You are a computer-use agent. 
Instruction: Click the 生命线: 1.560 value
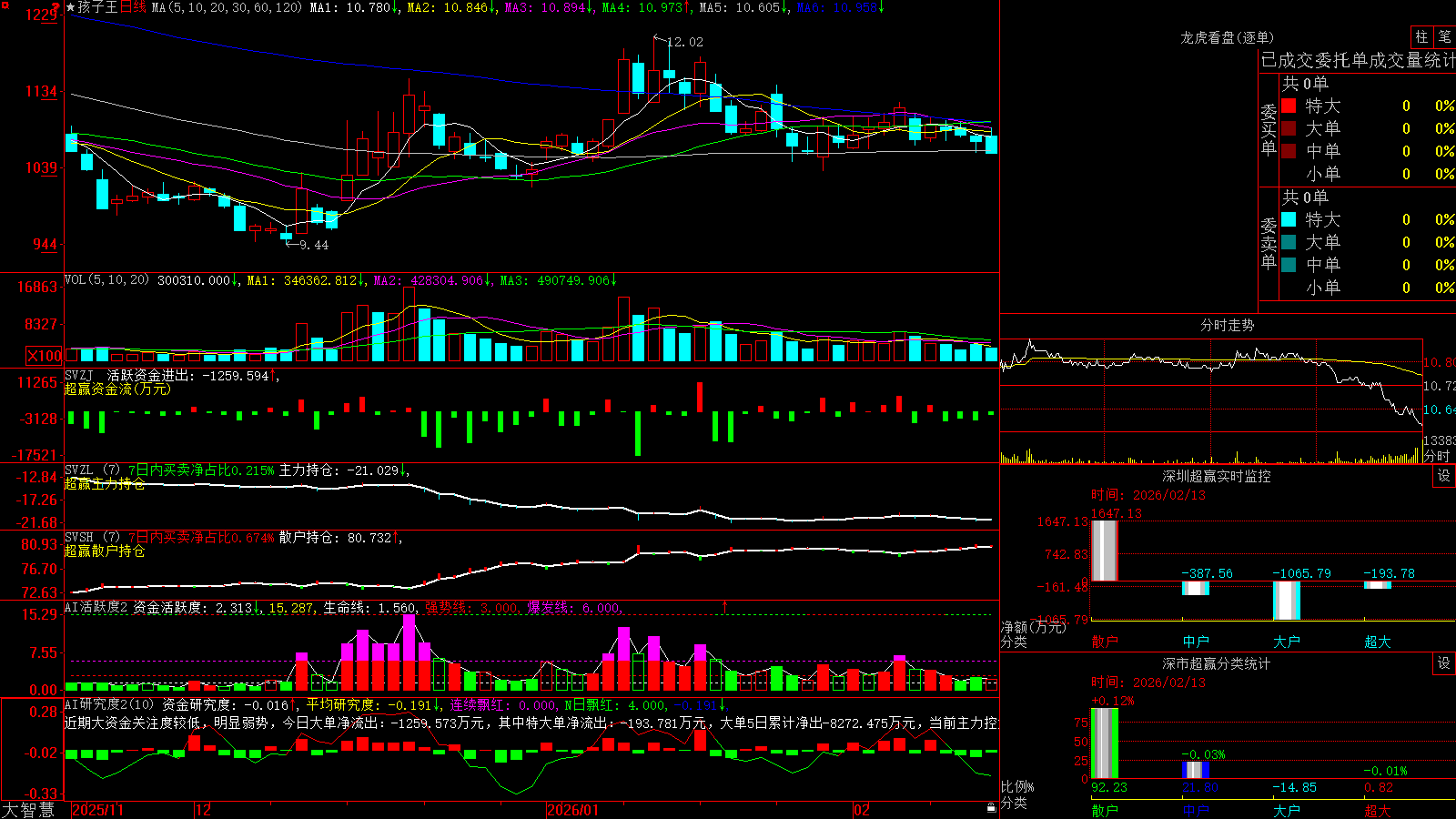370,608
